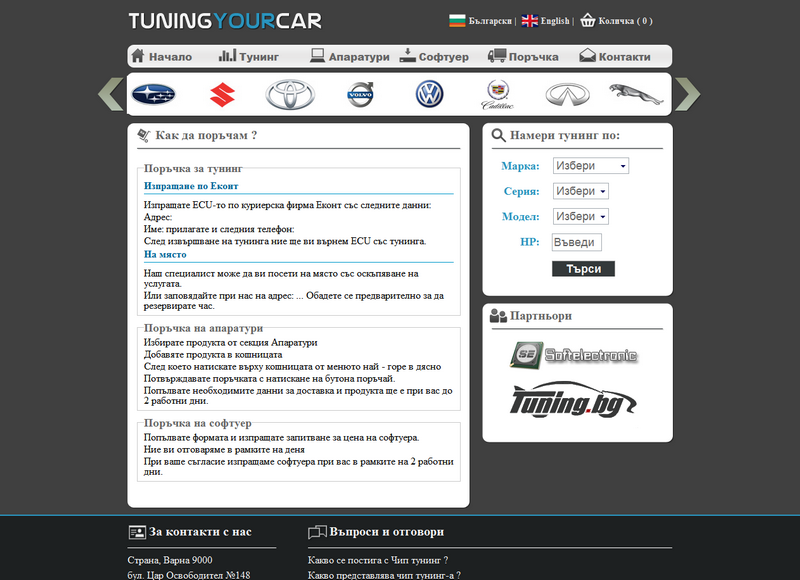Open the Softelectronic partner logo
The image size is (800, 580).
coord(573,355)
